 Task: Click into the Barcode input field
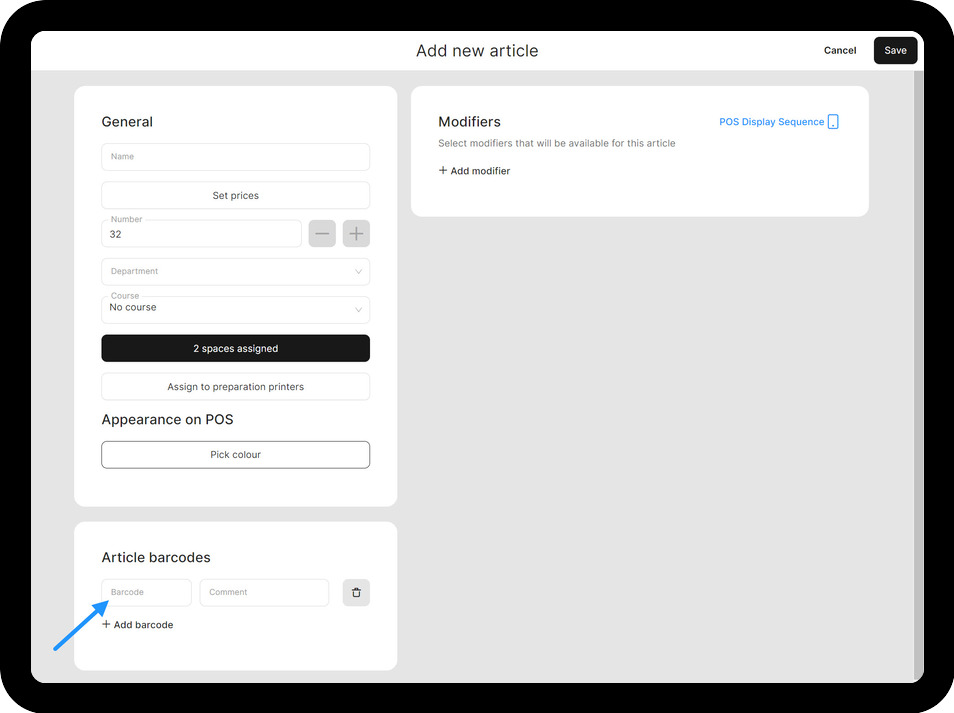[146, 592]
